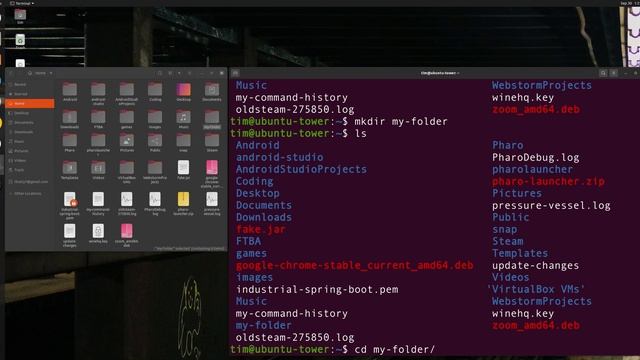The height and width of the screenshot is (360, 640).
Task: Select the zoom_amd64.deb package icon in Files
Action: [x=127, y=231]
